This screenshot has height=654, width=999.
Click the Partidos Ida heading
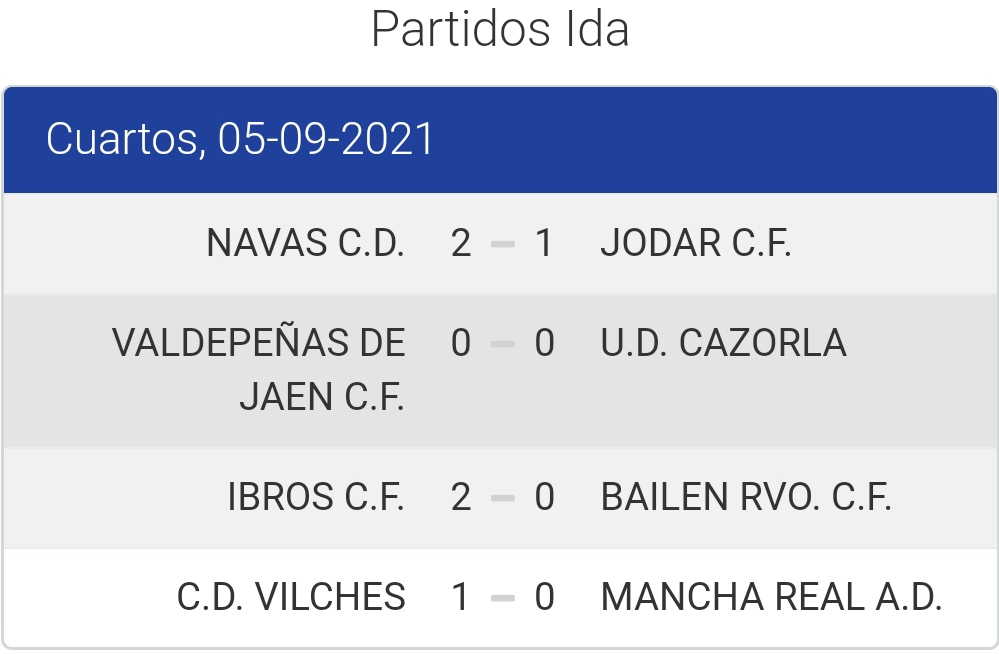[500, 29]
